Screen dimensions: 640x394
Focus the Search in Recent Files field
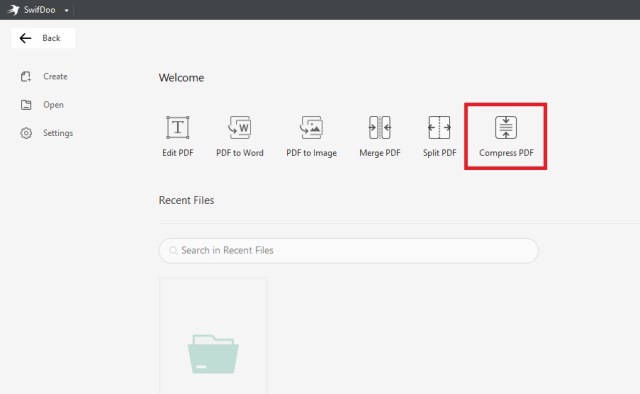[x=349, y=250]
